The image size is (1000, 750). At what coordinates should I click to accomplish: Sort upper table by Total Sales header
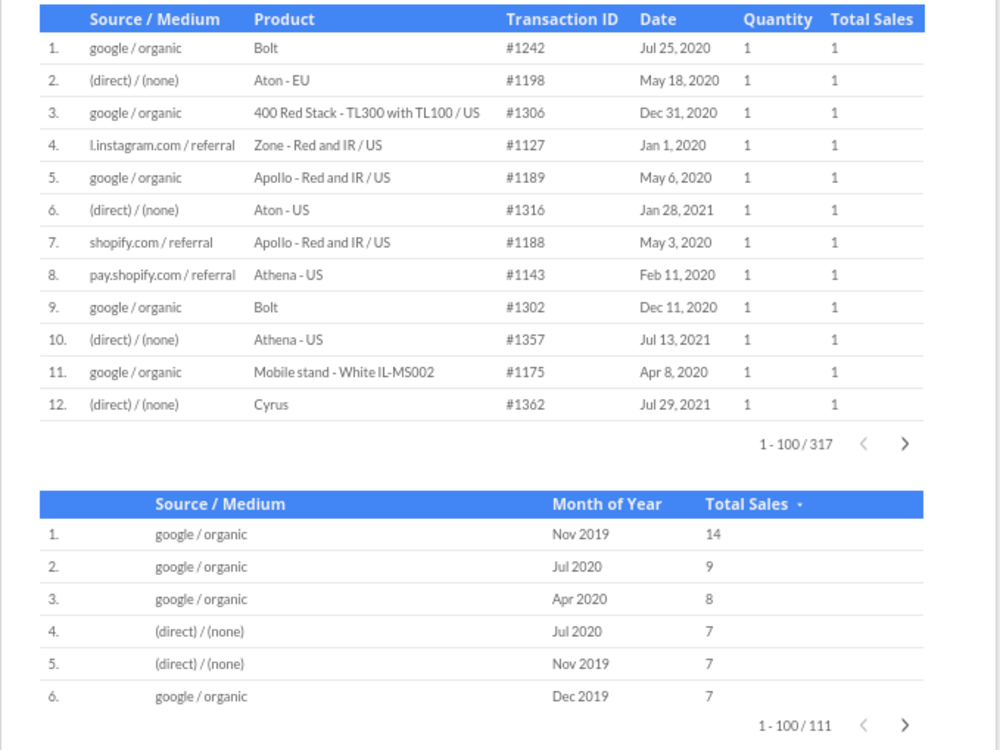pyautogui.click(x=871, y=19)
